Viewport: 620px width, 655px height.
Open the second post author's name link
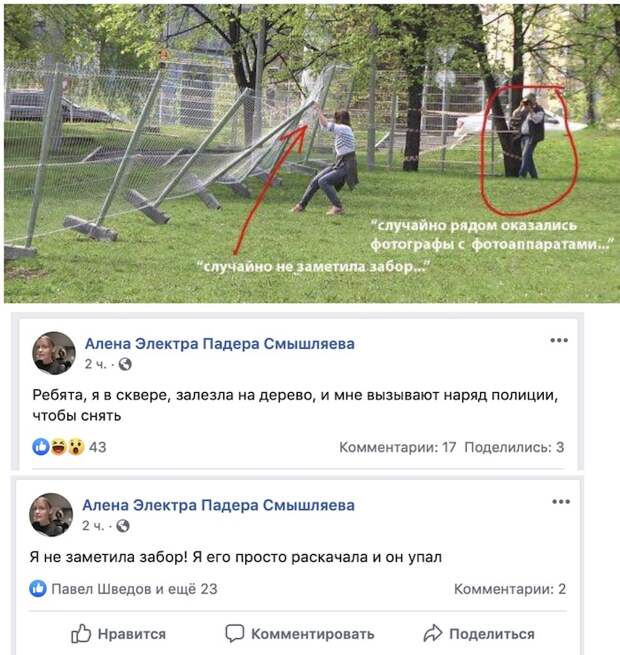click(x=219, y=505)
